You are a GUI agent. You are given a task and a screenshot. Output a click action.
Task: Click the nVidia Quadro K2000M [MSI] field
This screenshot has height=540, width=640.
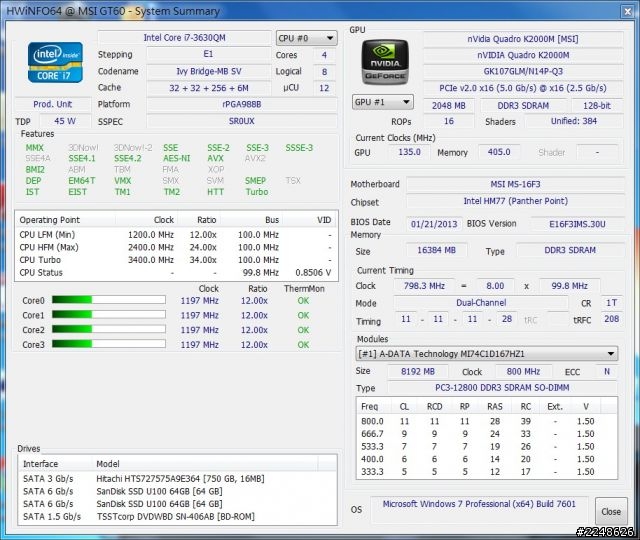tap(523, 39)
